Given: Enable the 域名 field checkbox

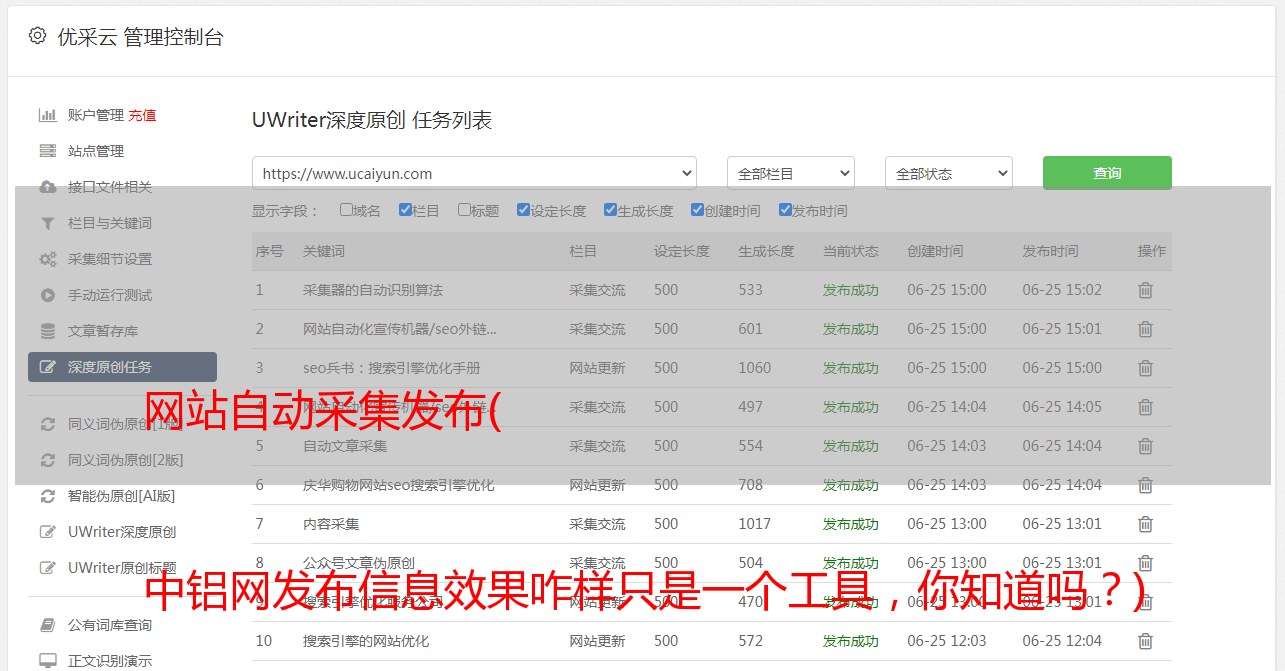Looking at the screenshot, I should tap(346, 210).
